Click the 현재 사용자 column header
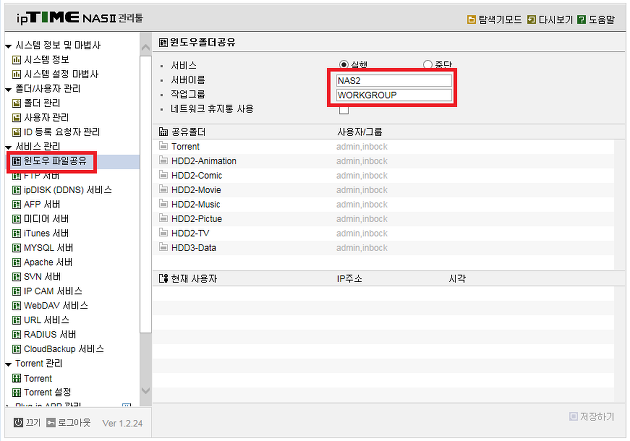 (x=194, y=278)
